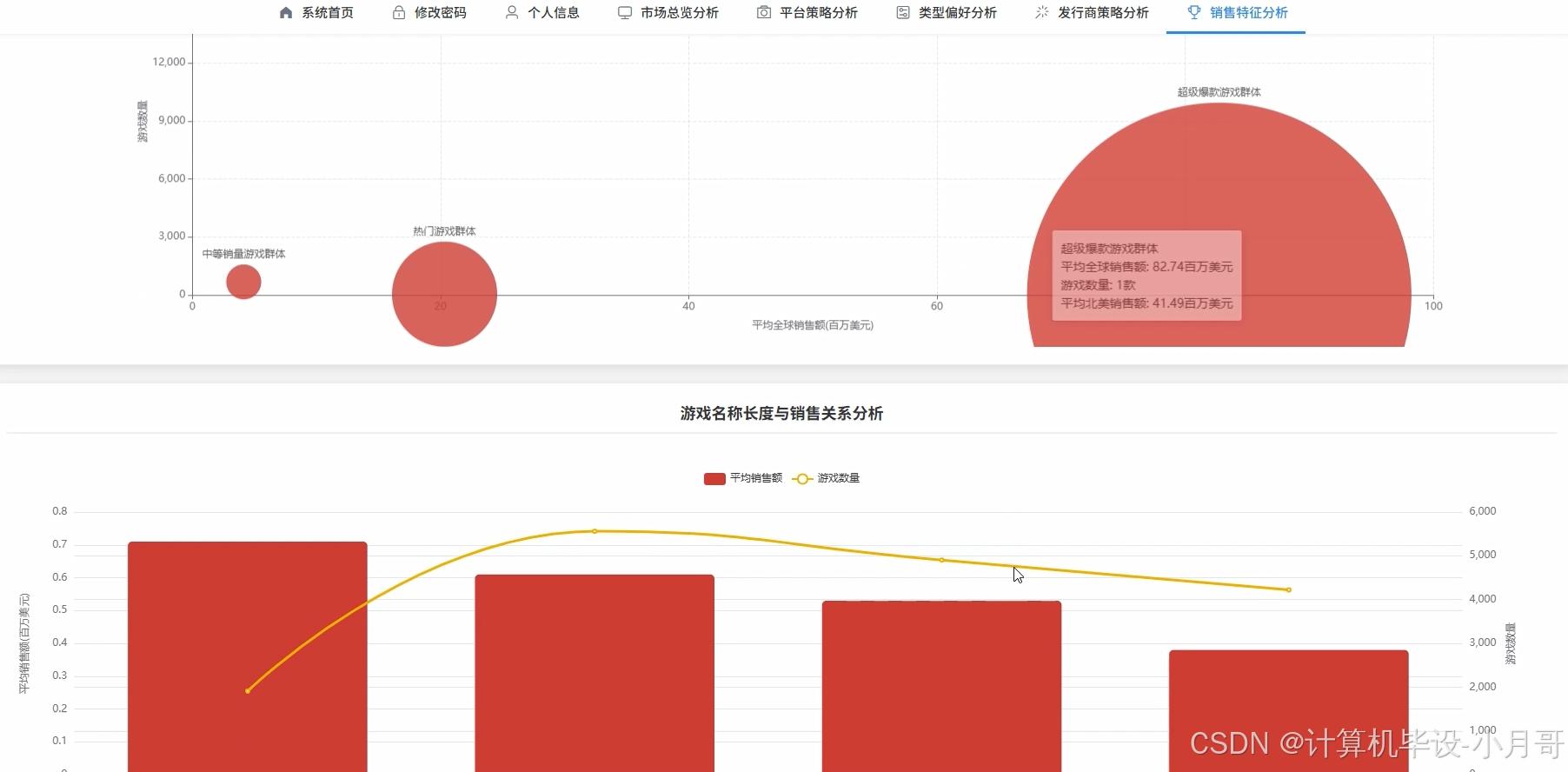Click the line point above fourth bar
This screenshot has width=1568, height=772.
[x=1288, y=590]
